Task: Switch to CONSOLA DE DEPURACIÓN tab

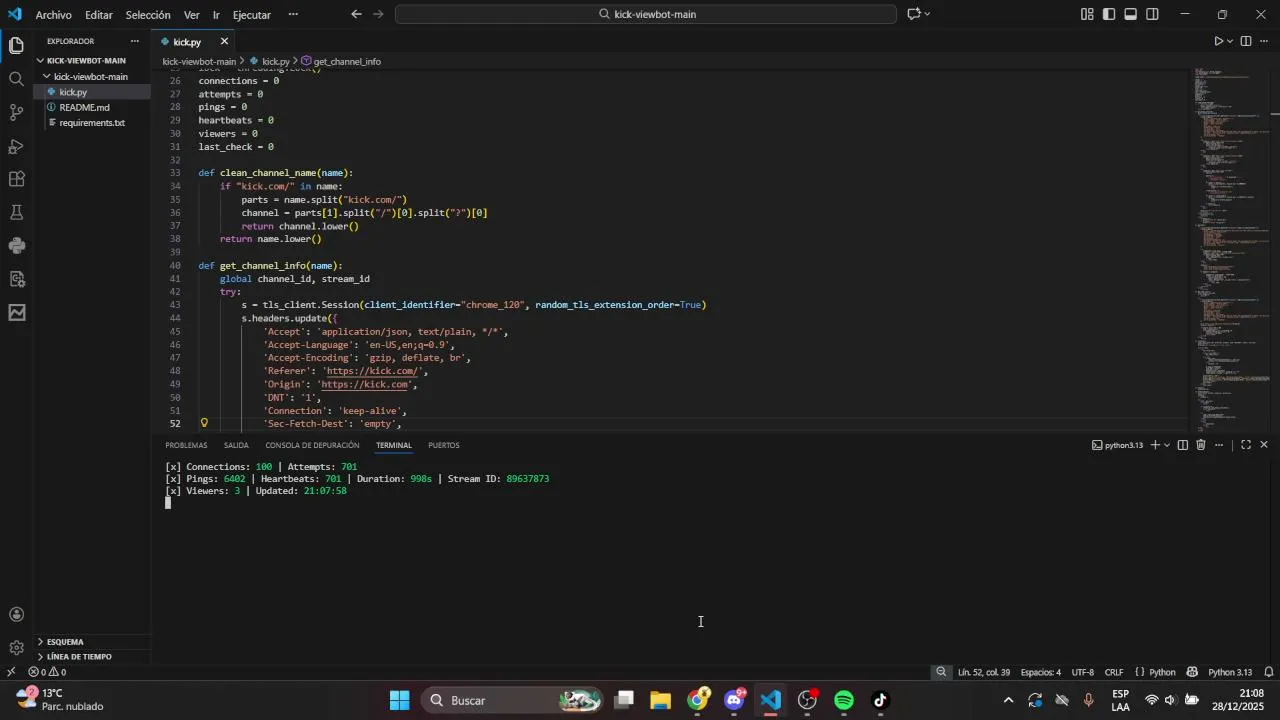Action: [x=312, y=445]
